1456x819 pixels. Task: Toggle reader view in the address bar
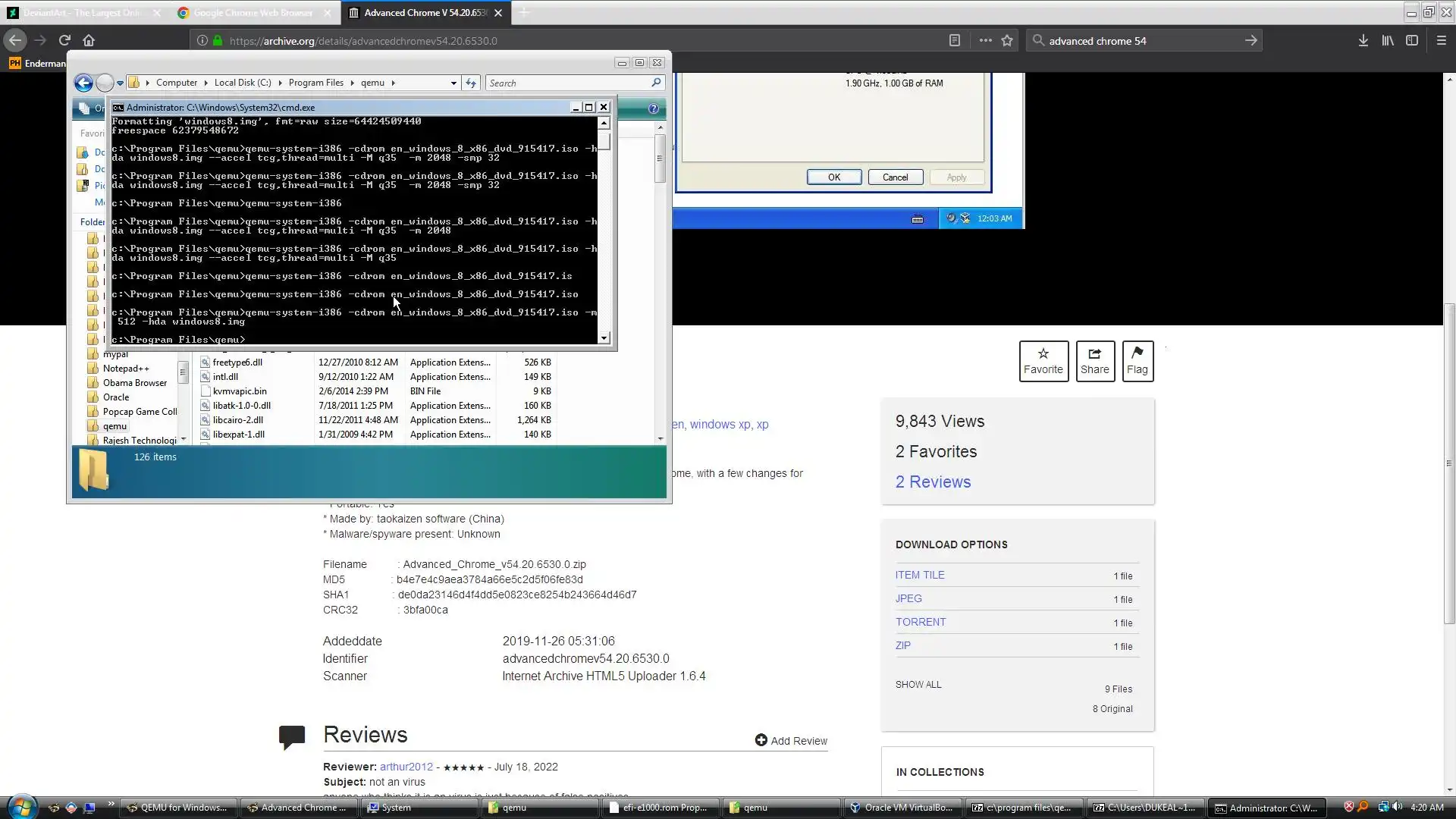tap(955, 41)
